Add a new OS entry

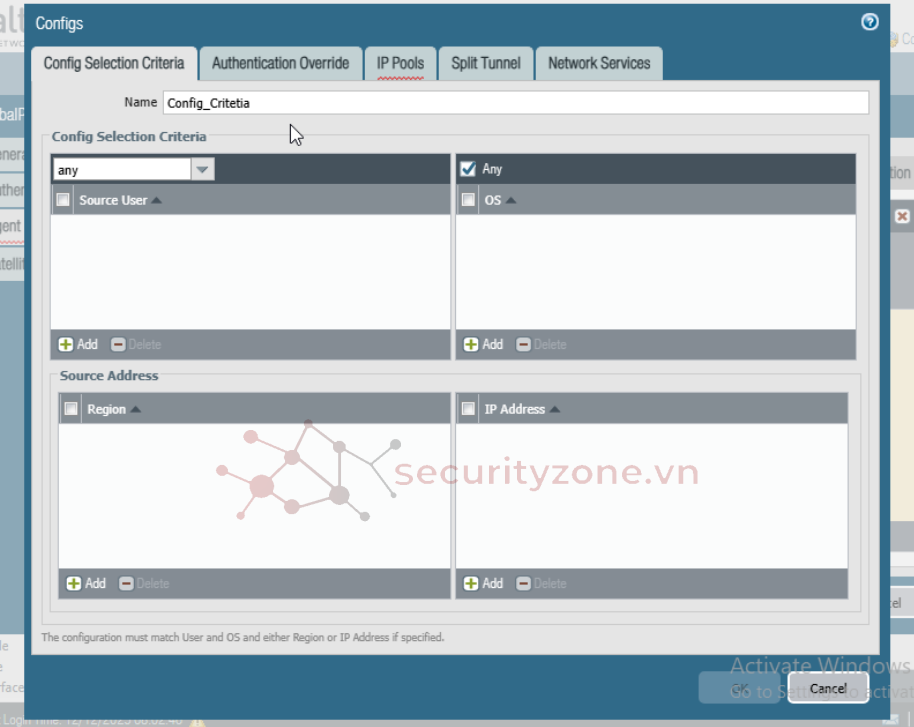click(x=483, y=344)
